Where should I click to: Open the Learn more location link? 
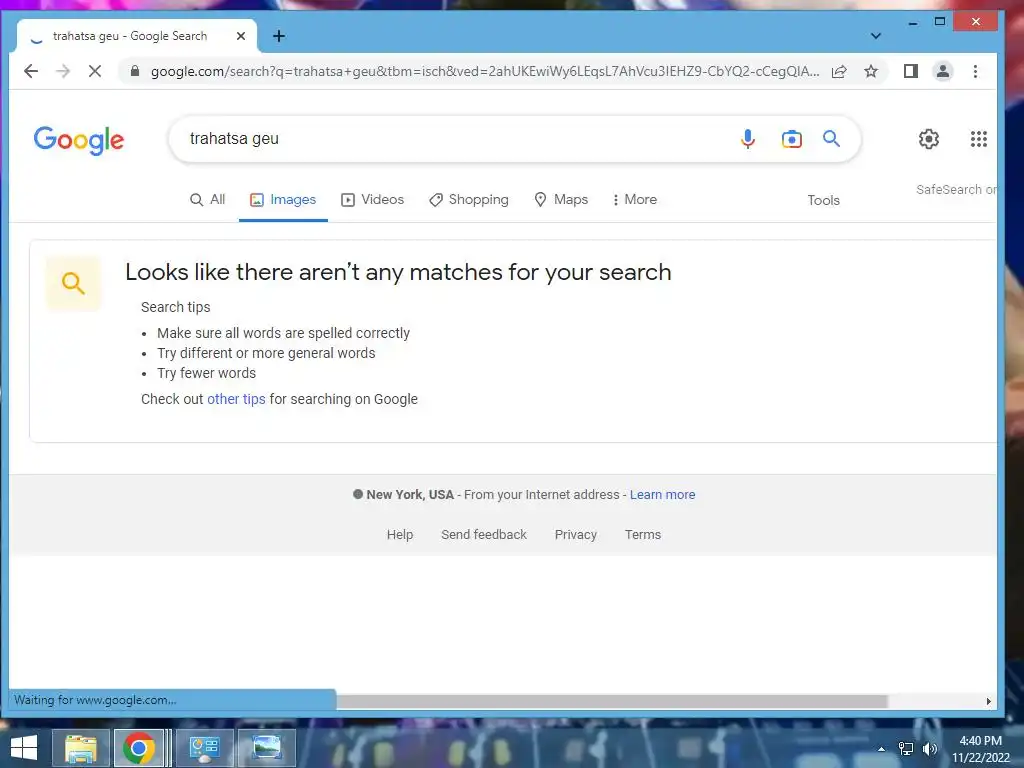pyautogui.click(x=662, y=495)
